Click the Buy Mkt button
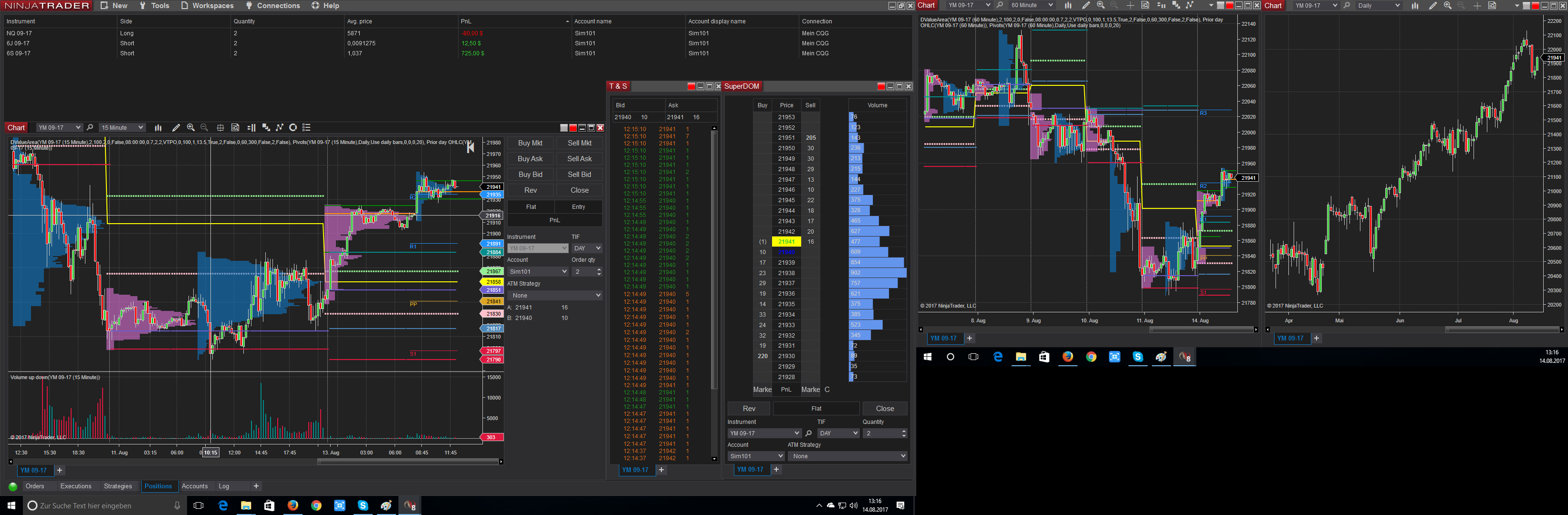Viewport: 1568px width, 515px height. coord(530,143)
